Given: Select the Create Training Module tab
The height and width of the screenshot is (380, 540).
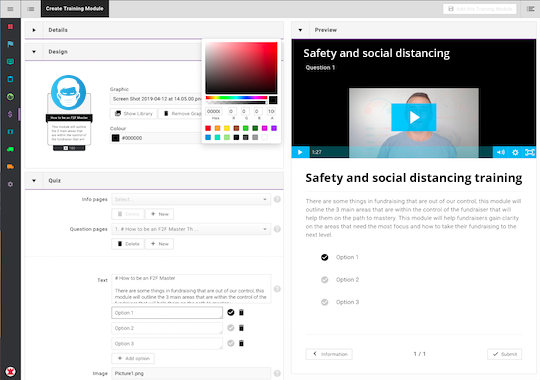Looking at the screenshot, I should point(75,9).
